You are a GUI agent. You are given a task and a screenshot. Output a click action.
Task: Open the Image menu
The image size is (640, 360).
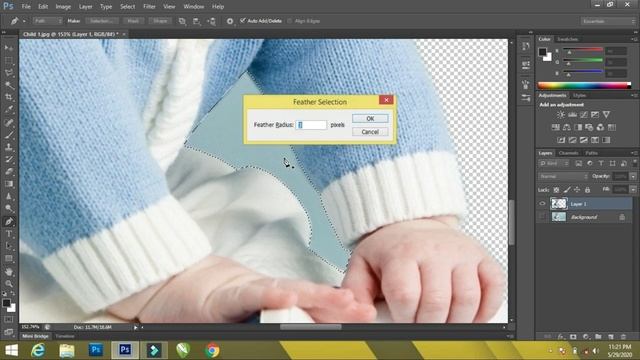pos(63,7)
